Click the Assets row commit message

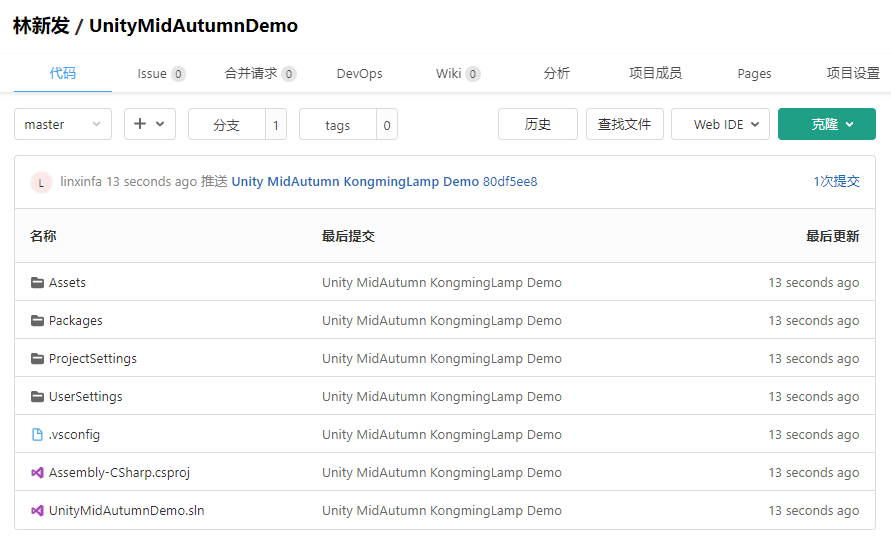442,283
